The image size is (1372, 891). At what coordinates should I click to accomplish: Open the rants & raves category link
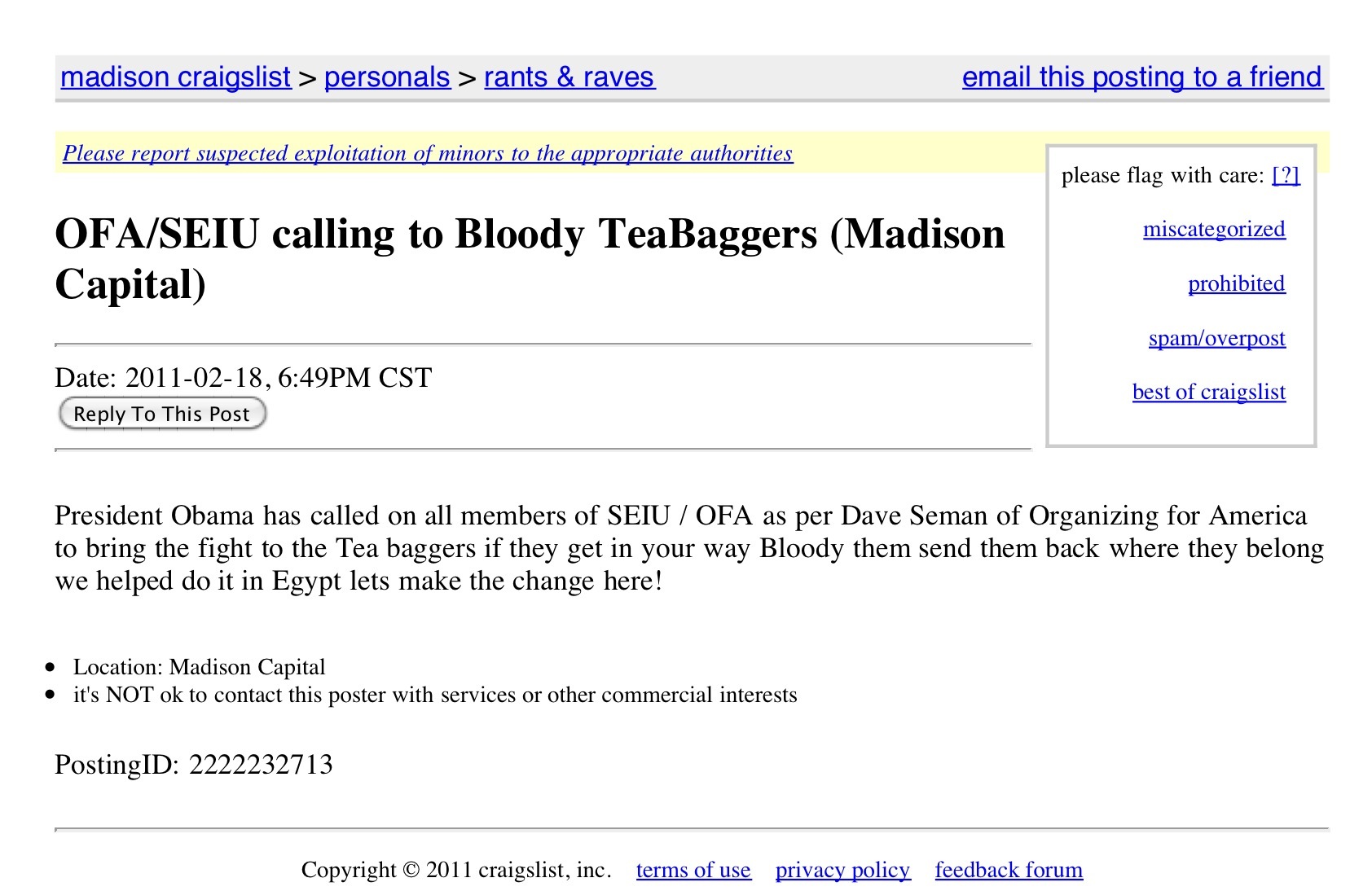coord(569,77)
